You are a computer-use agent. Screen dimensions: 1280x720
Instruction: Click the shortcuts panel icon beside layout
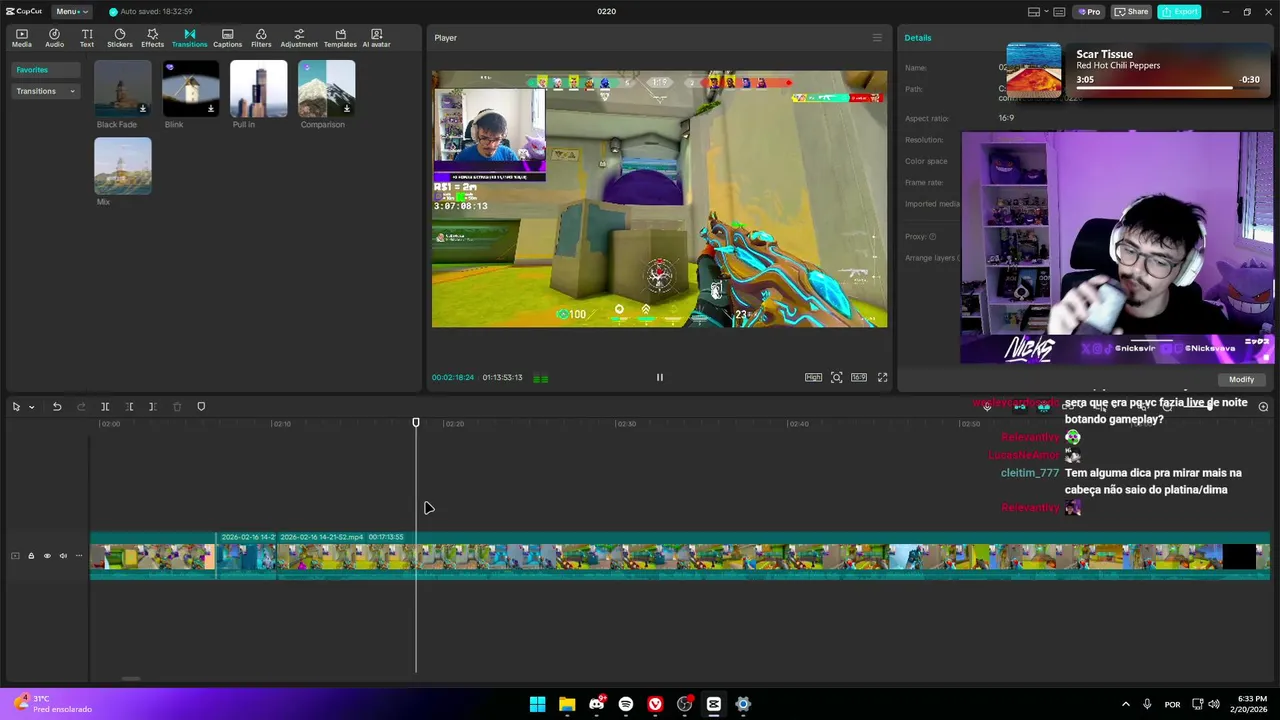(x=1059, y=12)
